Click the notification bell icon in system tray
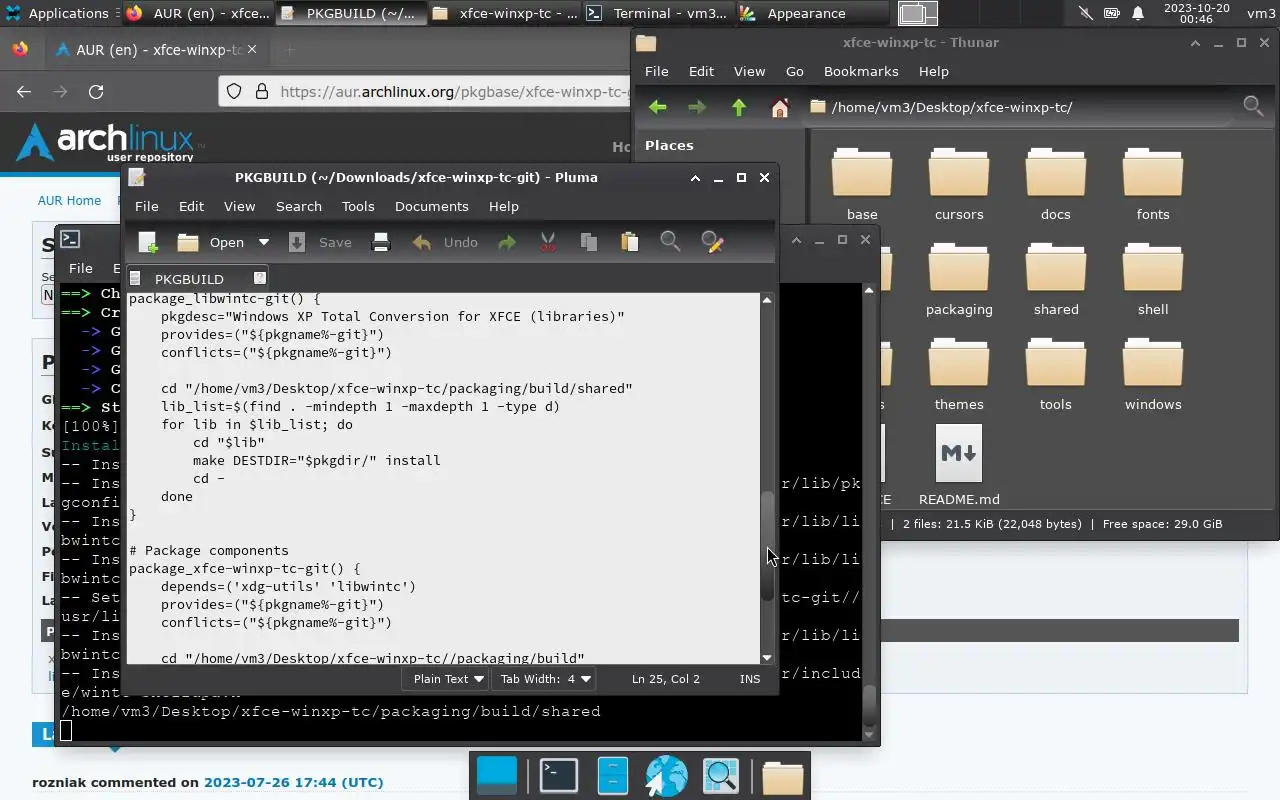Image resolution: width=1280 pixels, height=800 pixels. click(x=1138, y=13)
